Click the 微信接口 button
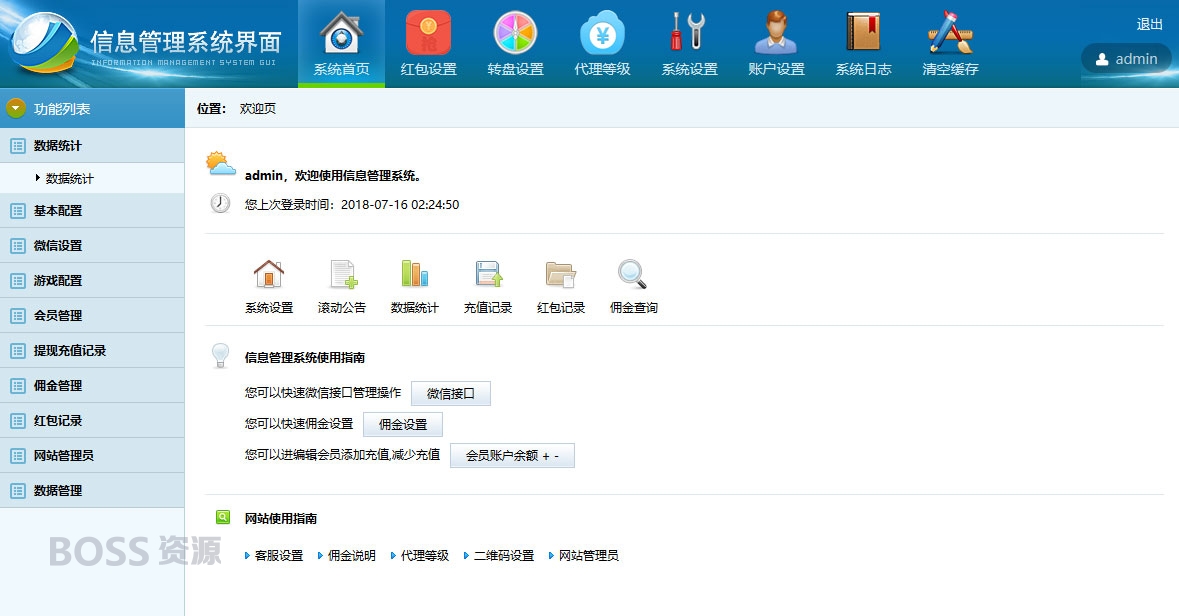Screen dimensions: 1179x616 coord(450,393)
